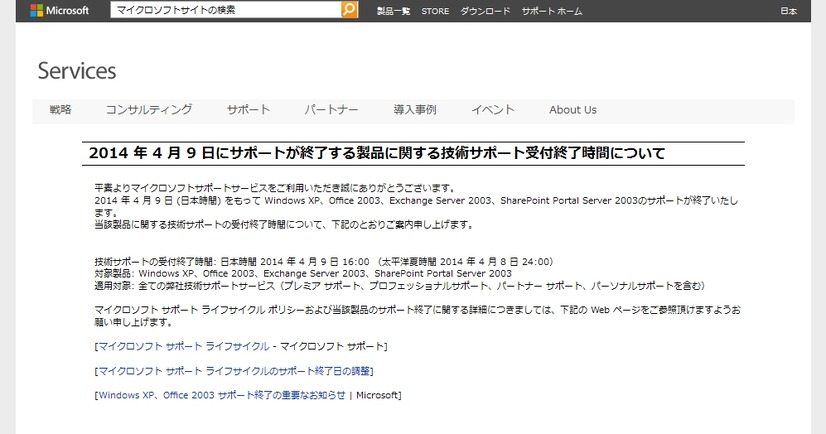Click the line starting 技術サポートの受付終了時間
826x434 pixels.
click(x=324, y=262)
